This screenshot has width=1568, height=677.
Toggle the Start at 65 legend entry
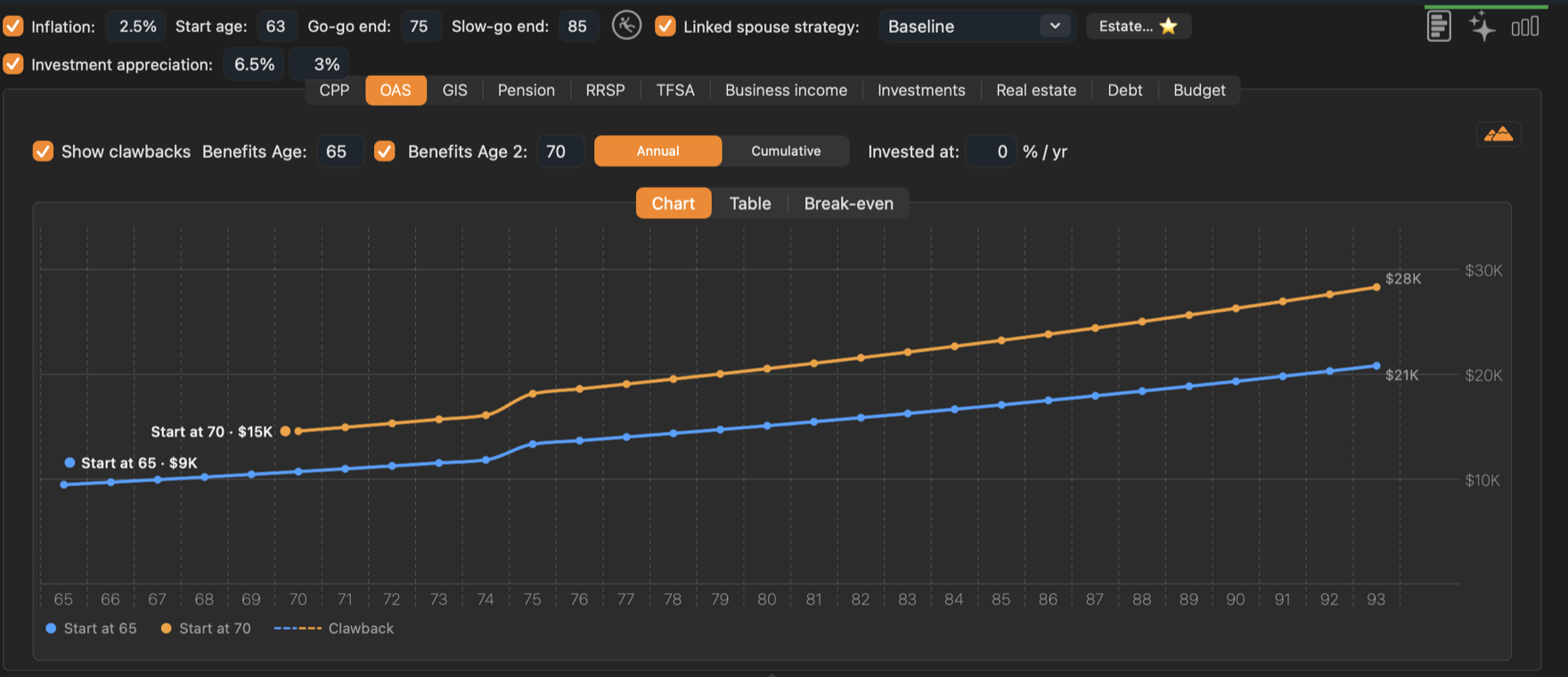coord(92,628)
